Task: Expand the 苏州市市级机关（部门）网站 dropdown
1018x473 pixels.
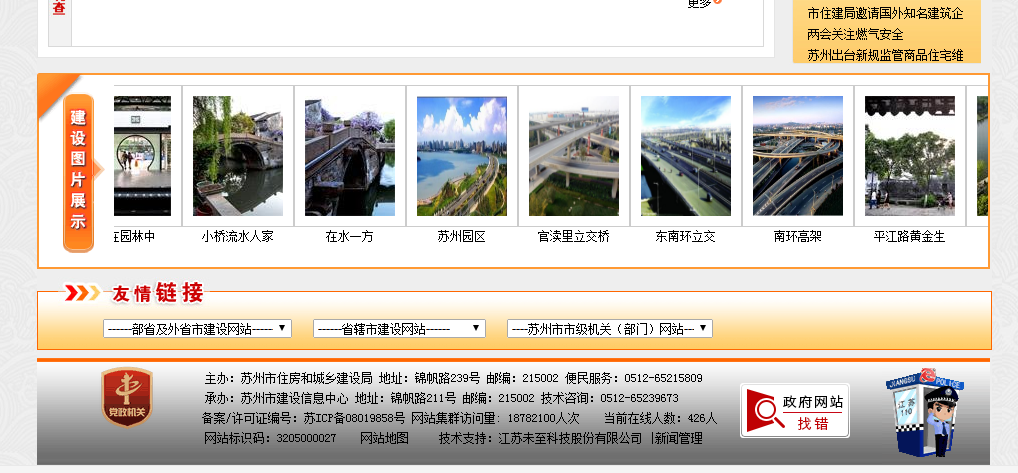Action: point(610,329)
